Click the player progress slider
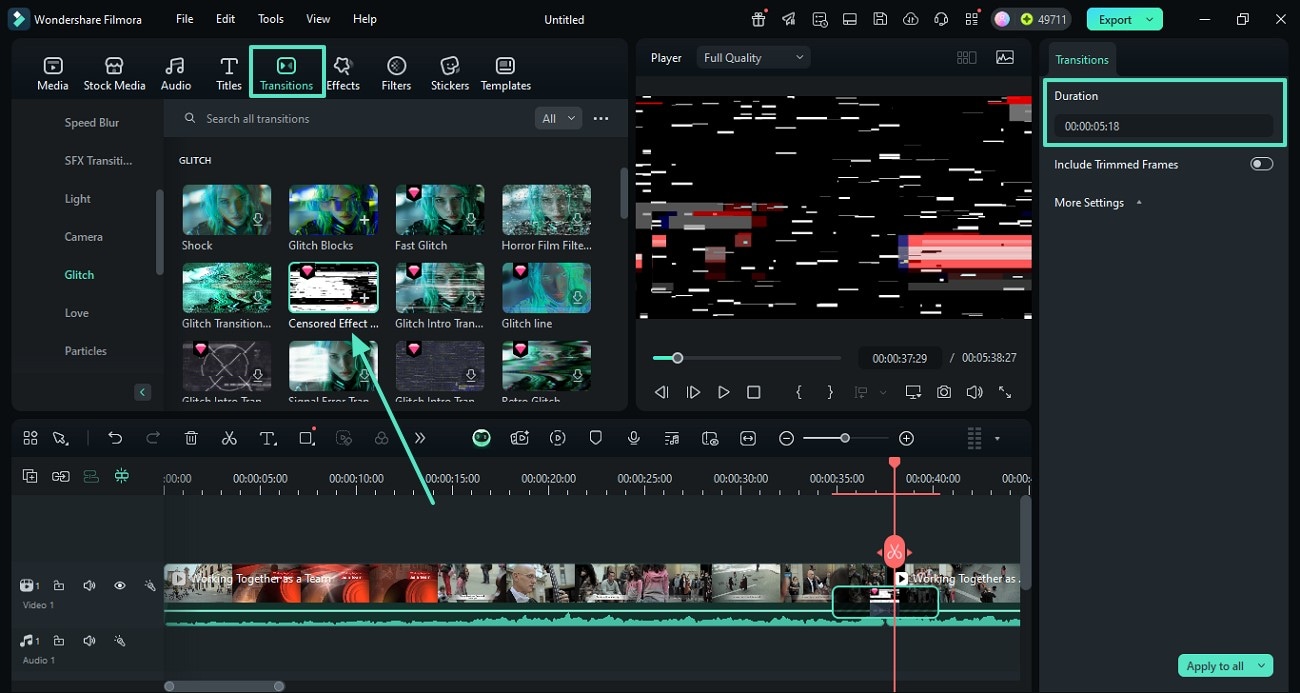This screenshot has width=1300, height=693. [x=747, y=358]
